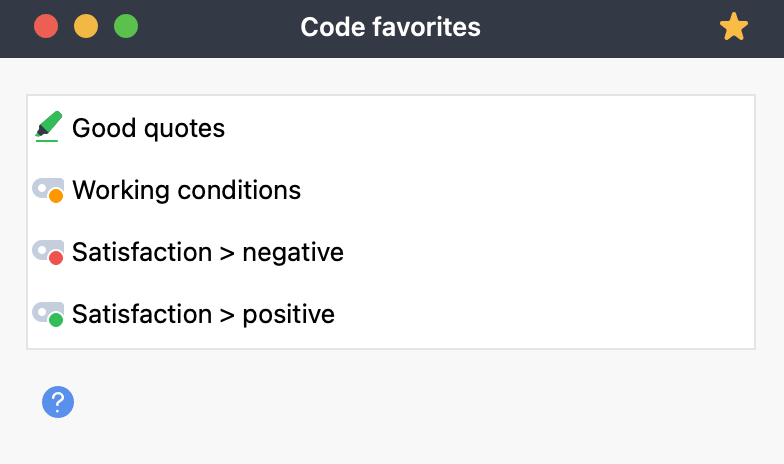Screen dimensions: 784x464
Task: Click the green highlighter icon for Good quotes
Action: (x=48, y=127)
